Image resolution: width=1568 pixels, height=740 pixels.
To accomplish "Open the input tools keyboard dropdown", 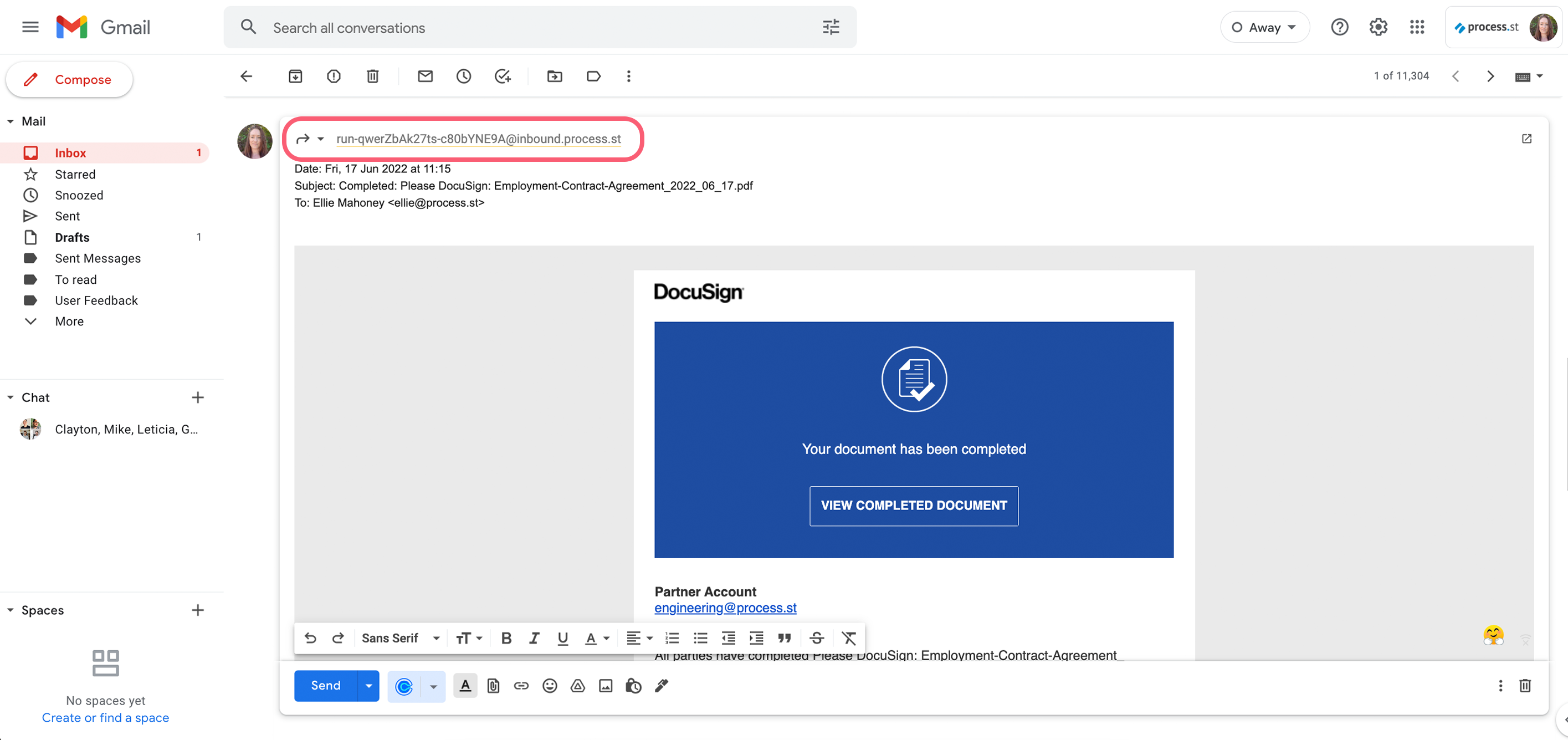I will (1529, 76).
